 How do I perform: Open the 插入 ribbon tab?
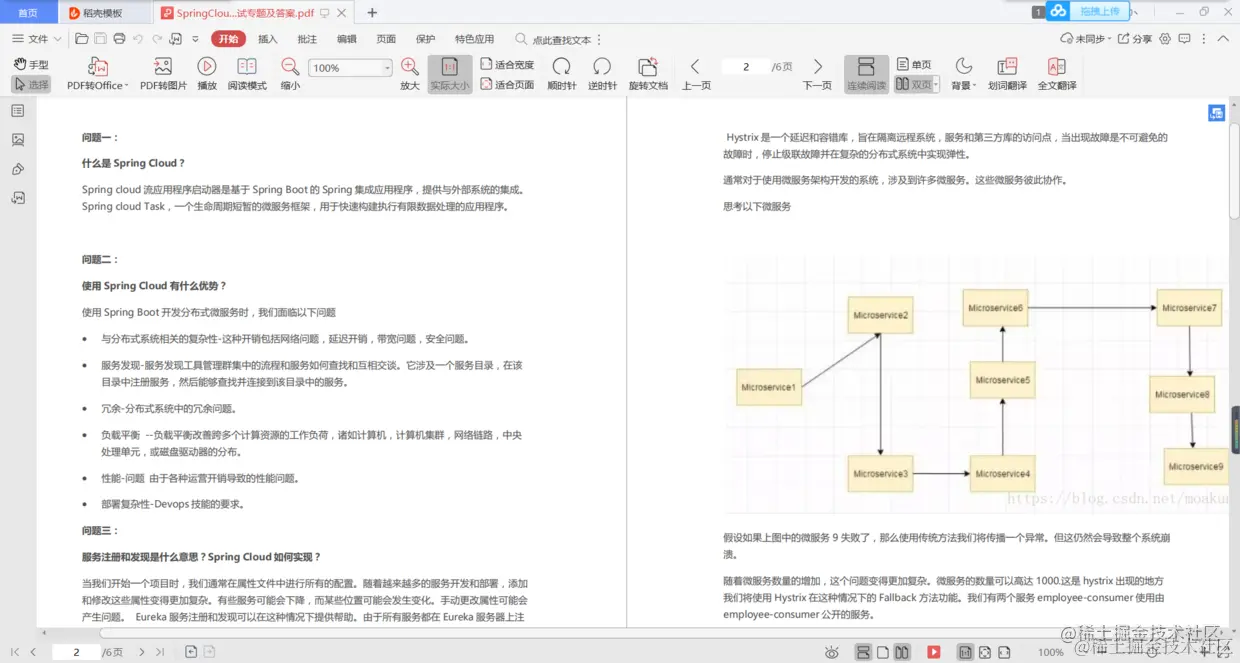[268, 39]
